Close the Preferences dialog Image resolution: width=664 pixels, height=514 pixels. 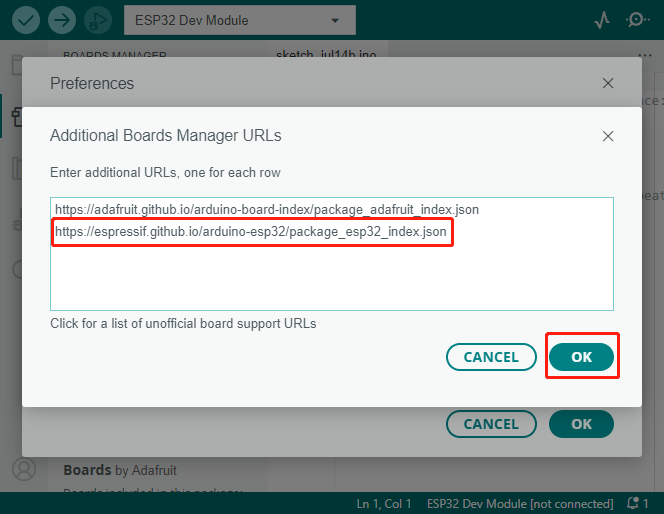click(x=608, y=83)
